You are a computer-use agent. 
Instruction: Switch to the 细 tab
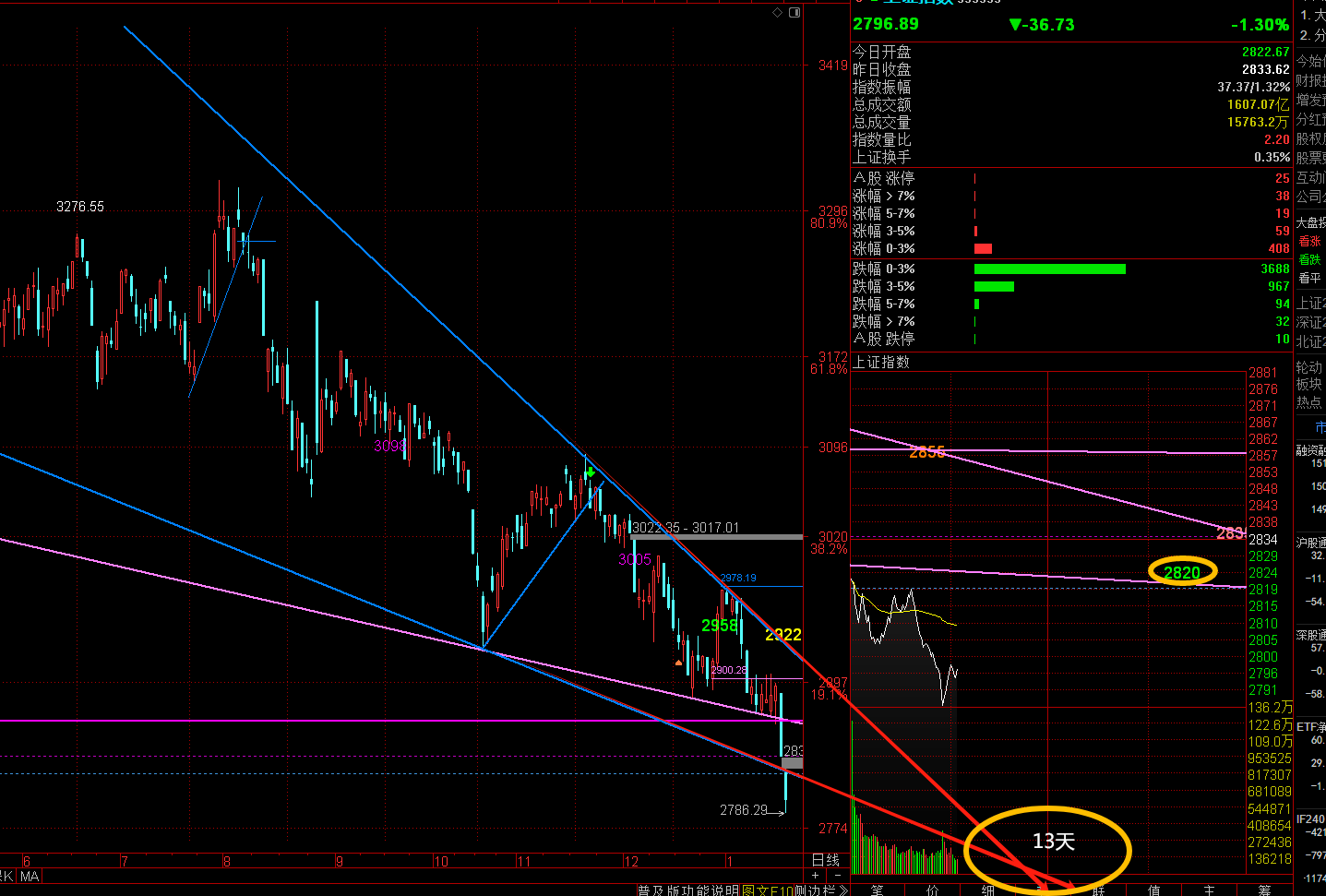click(x=988, y=890)
